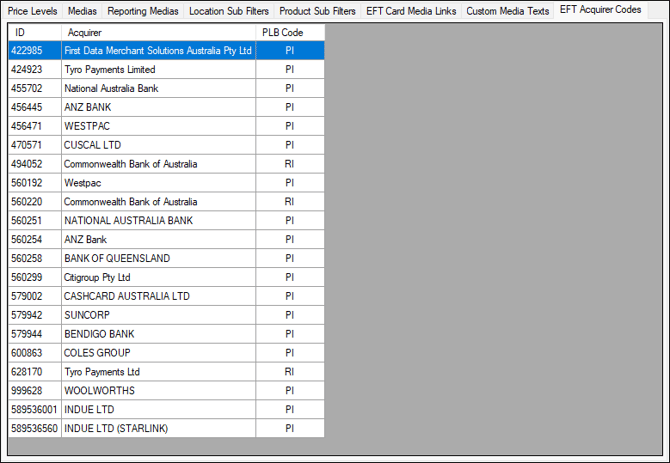670x463 pixels.
Task: Click ID cell 456471
Action: 35,126
